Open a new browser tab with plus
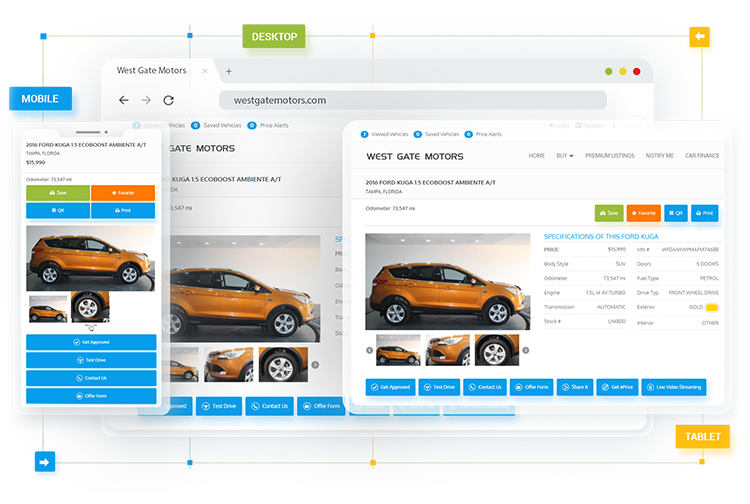The image size is (750, 504). point(229,71)
